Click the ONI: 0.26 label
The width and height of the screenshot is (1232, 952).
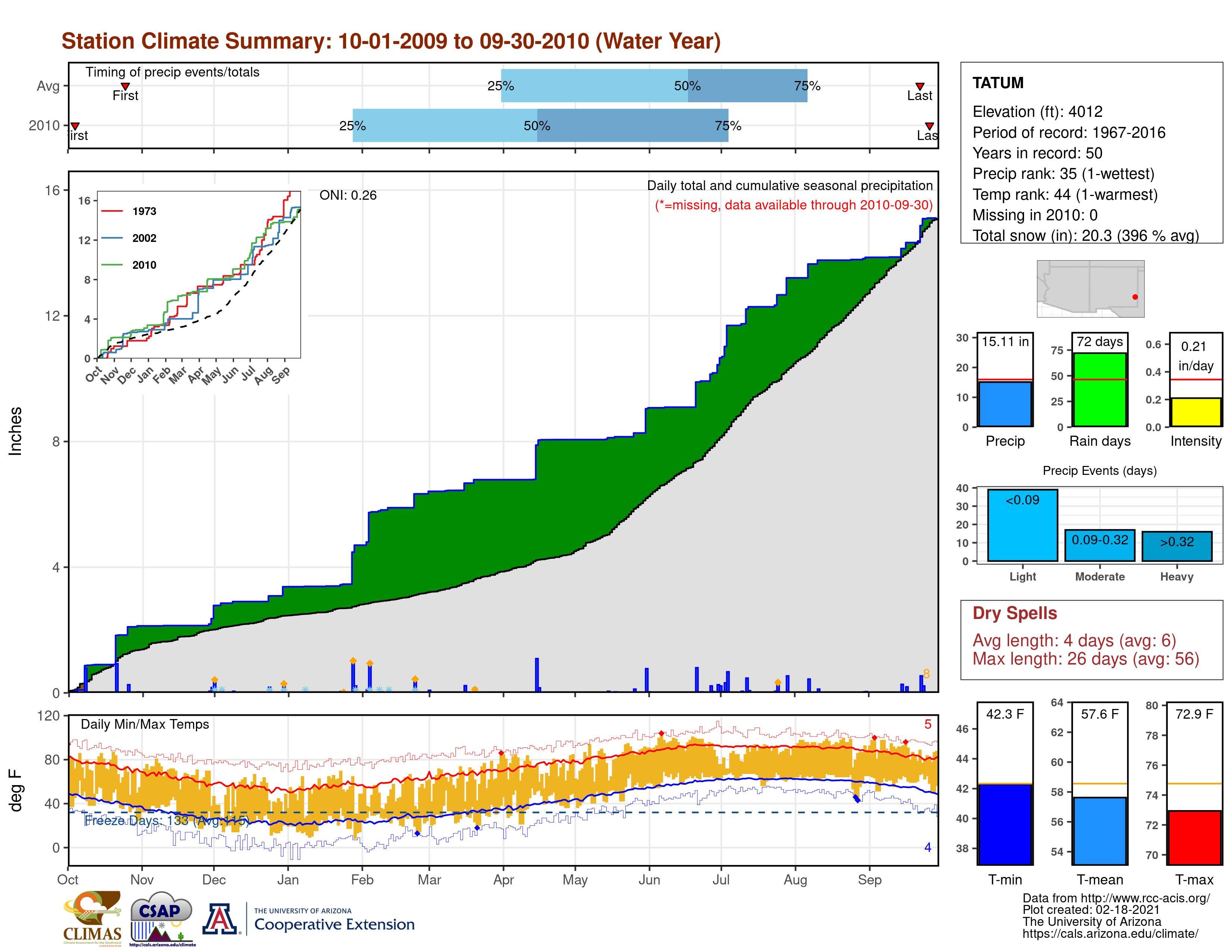click(348, 195)
